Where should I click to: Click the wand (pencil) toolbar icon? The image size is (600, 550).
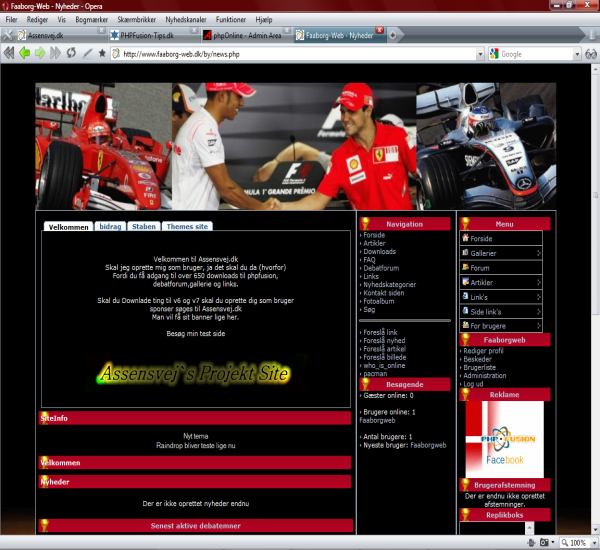coord(88,53)
